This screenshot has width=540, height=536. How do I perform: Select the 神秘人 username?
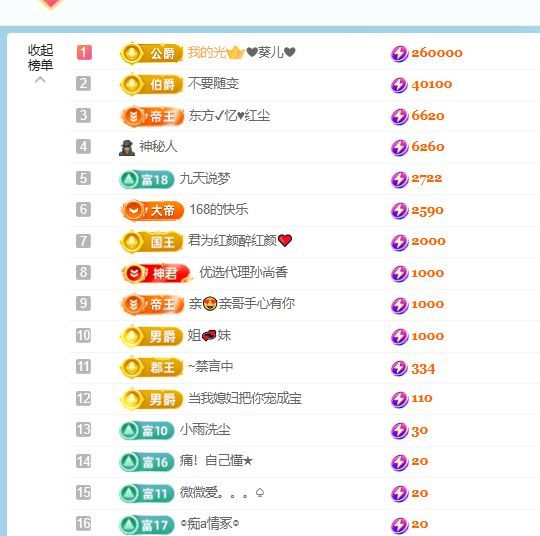tap(158, 147)
